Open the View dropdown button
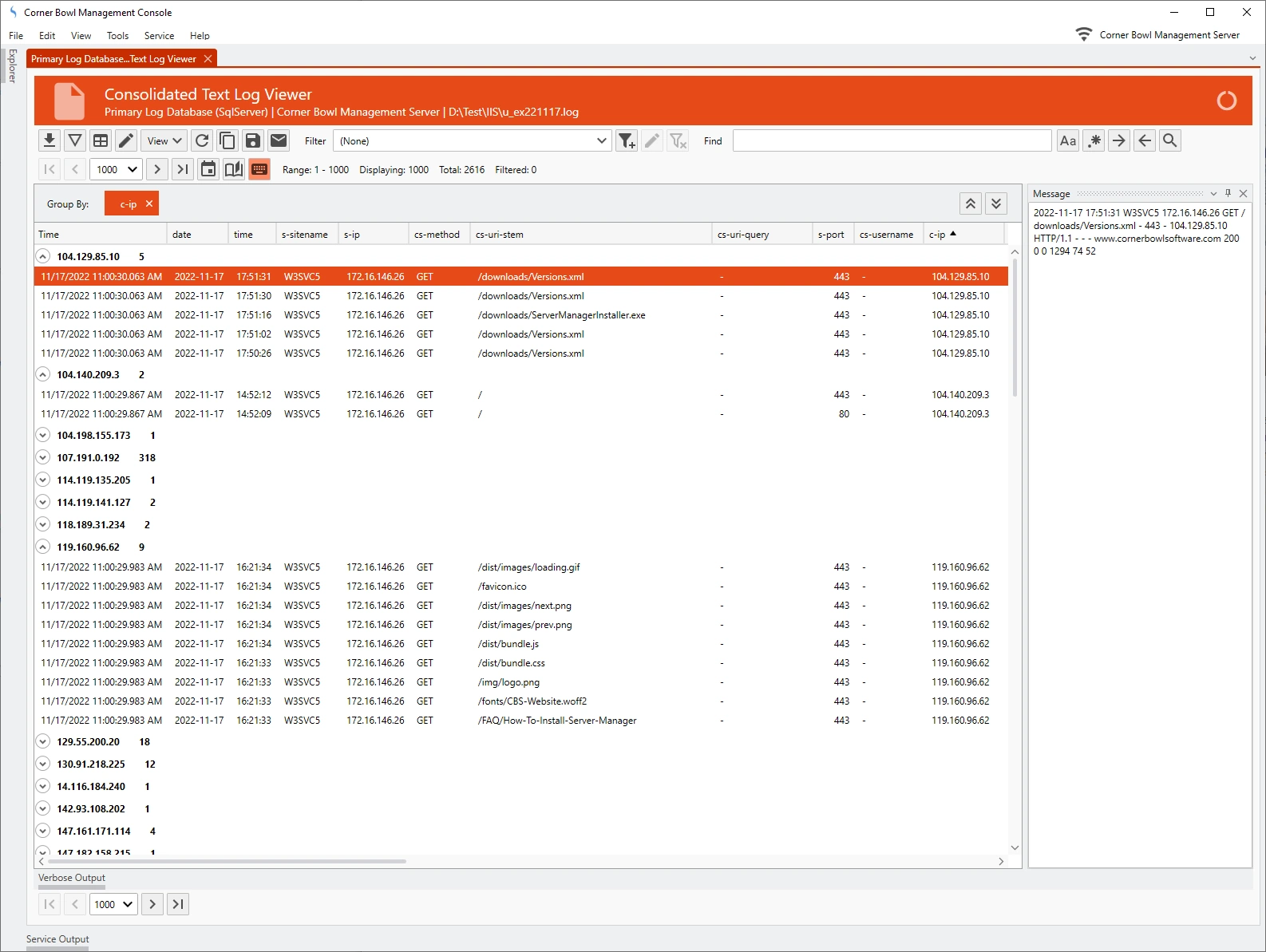 (x=164, y=141)
